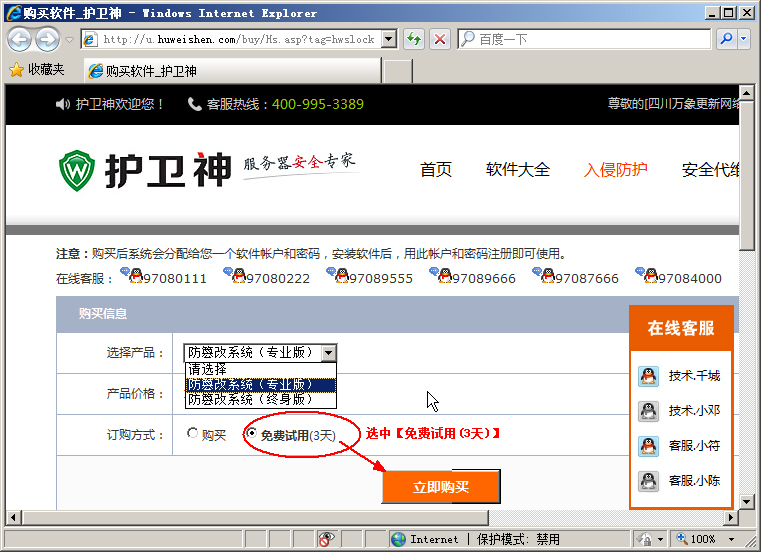Click the QQ icon for 客服.小符
The image size is (761, 552).
click(648, 446)
